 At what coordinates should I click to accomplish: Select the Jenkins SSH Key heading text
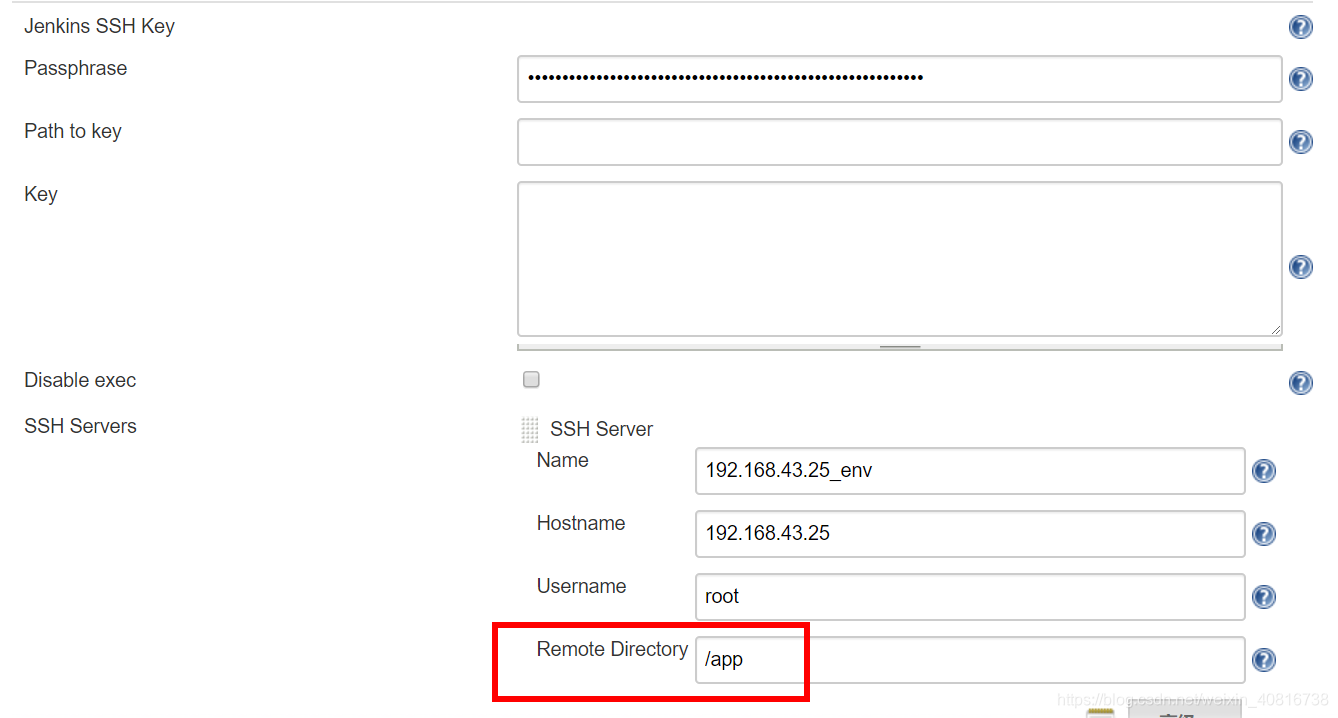click(x=99, y=27)
